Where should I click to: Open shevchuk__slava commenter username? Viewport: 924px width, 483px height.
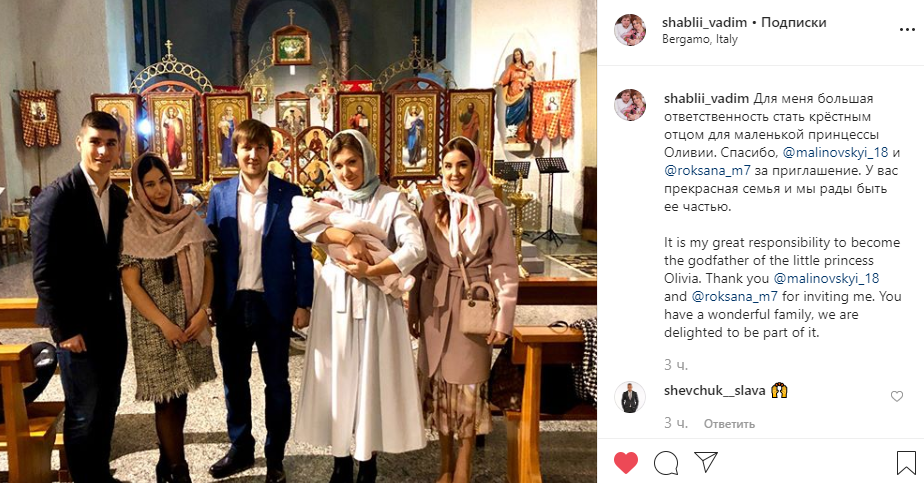pos(715,391)
